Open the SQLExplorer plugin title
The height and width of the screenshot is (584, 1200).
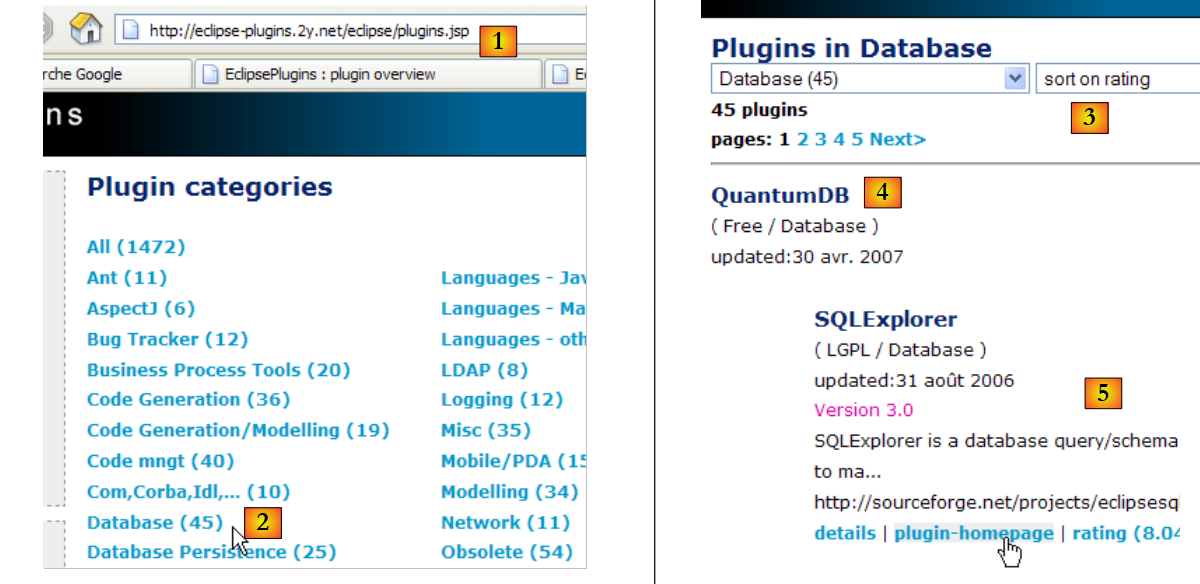pyautogui.click(x=885, y=319)
